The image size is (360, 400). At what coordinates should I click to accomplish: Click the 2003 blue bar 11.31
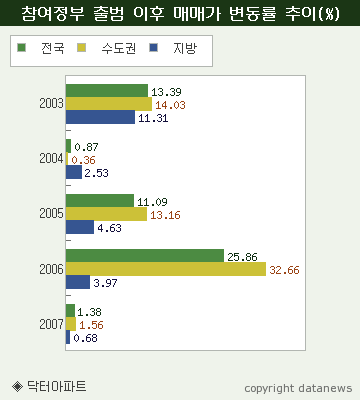click(x=100, y=117)
